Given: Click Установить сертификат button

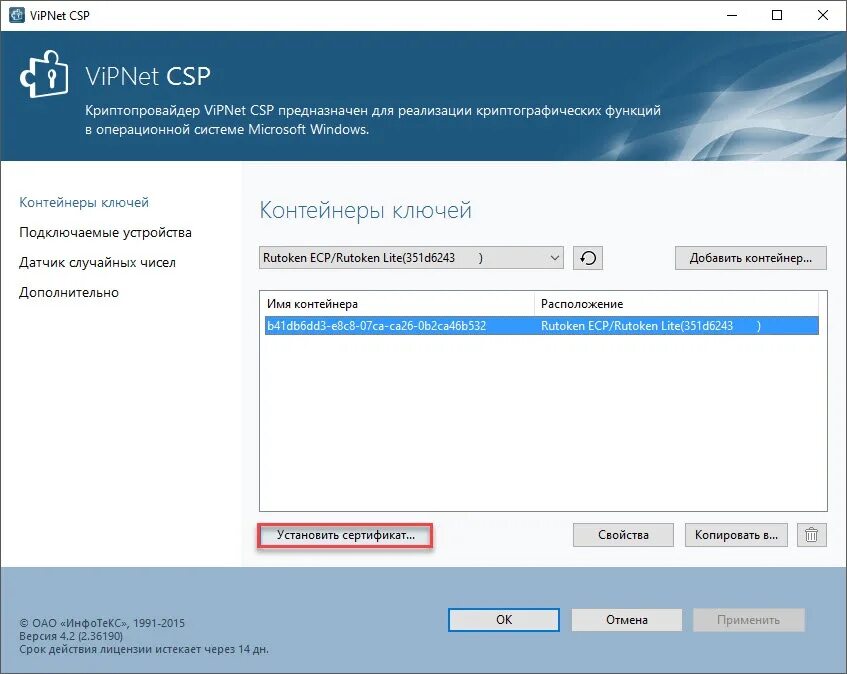Looking at the screenshot, I should tap(346, 535).
